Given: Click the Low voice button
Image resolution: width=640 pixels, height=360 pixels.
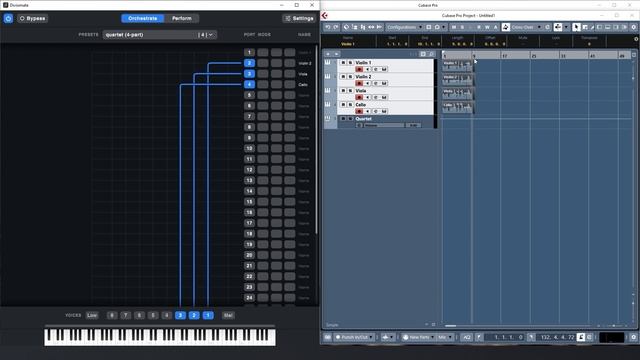Looking at the screenshot, I should [x=92, y=315].
